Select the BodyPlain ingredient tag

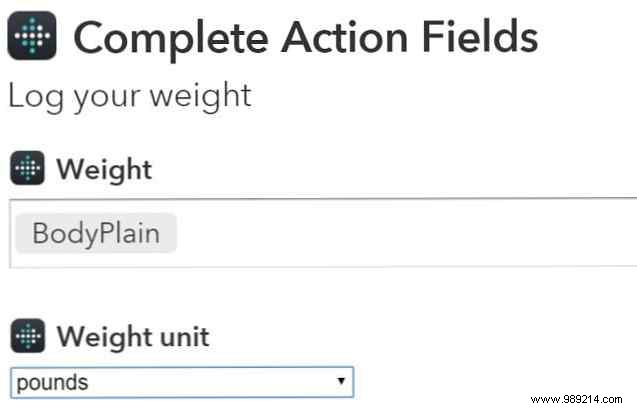pos(96,233)
